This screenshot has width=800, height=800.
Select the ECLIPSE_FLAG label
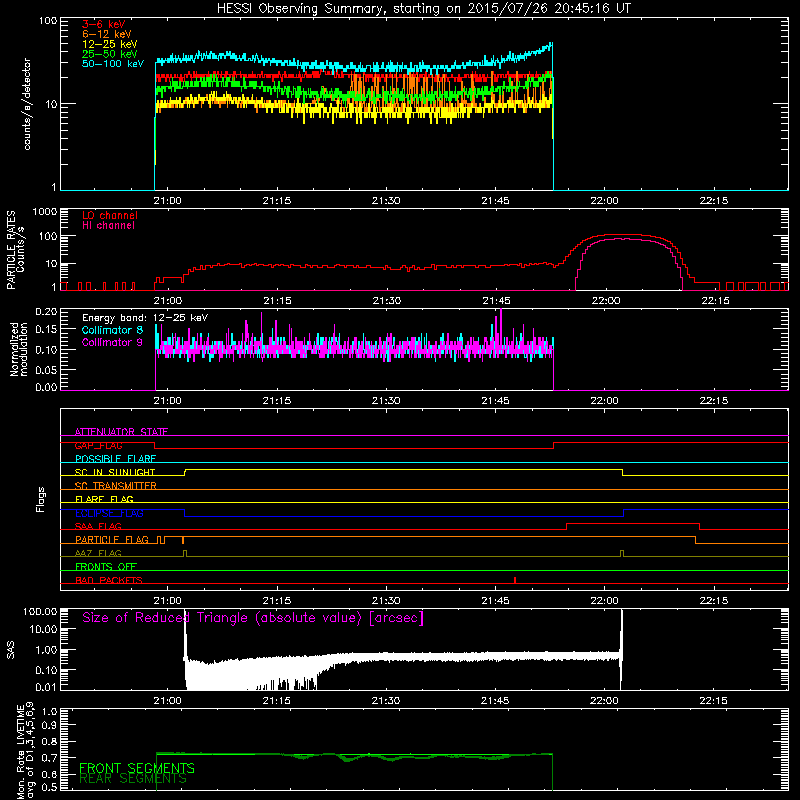[109, 513]
